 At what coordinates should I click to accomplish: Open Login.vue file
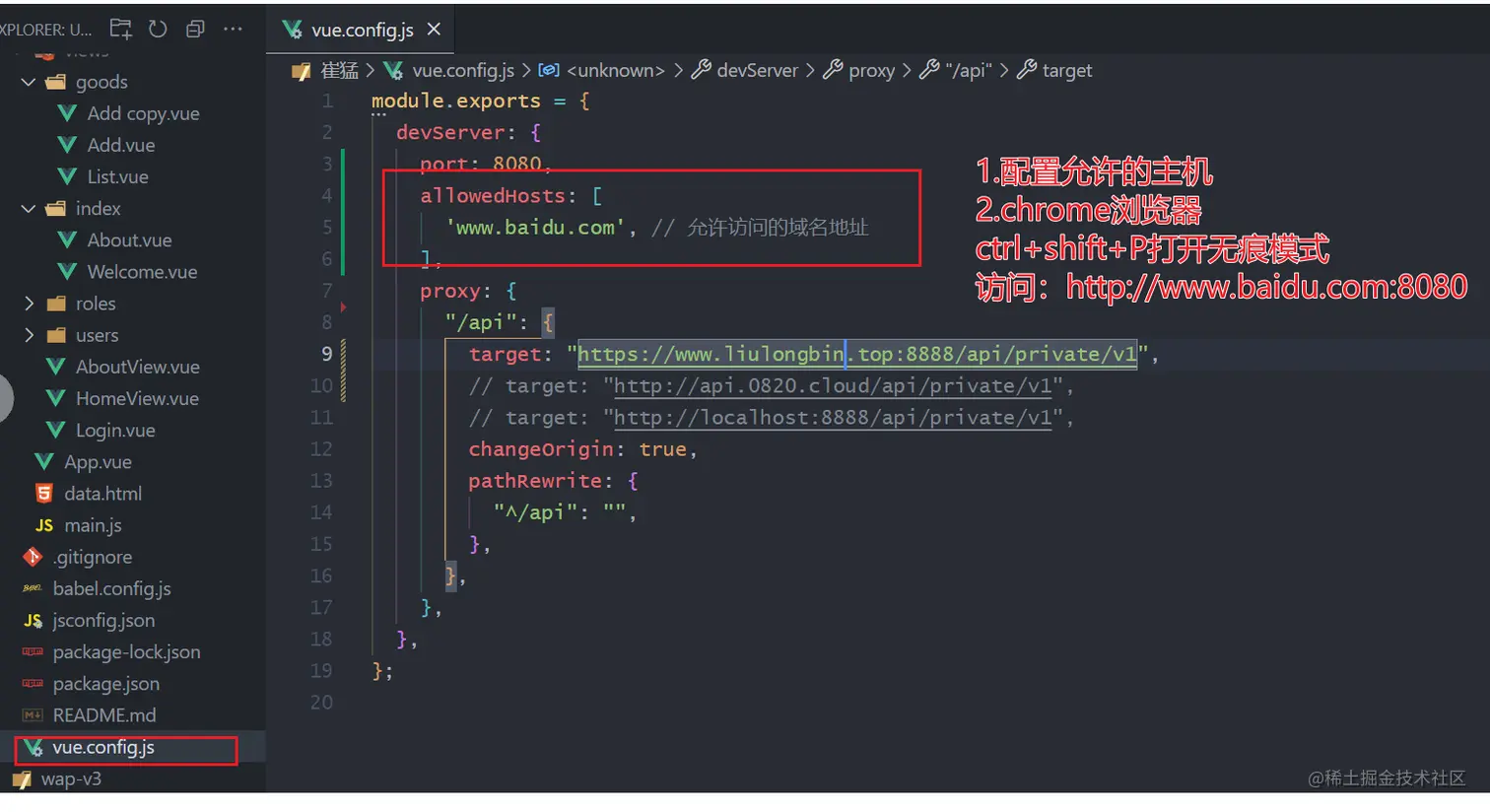pos(115,431)
